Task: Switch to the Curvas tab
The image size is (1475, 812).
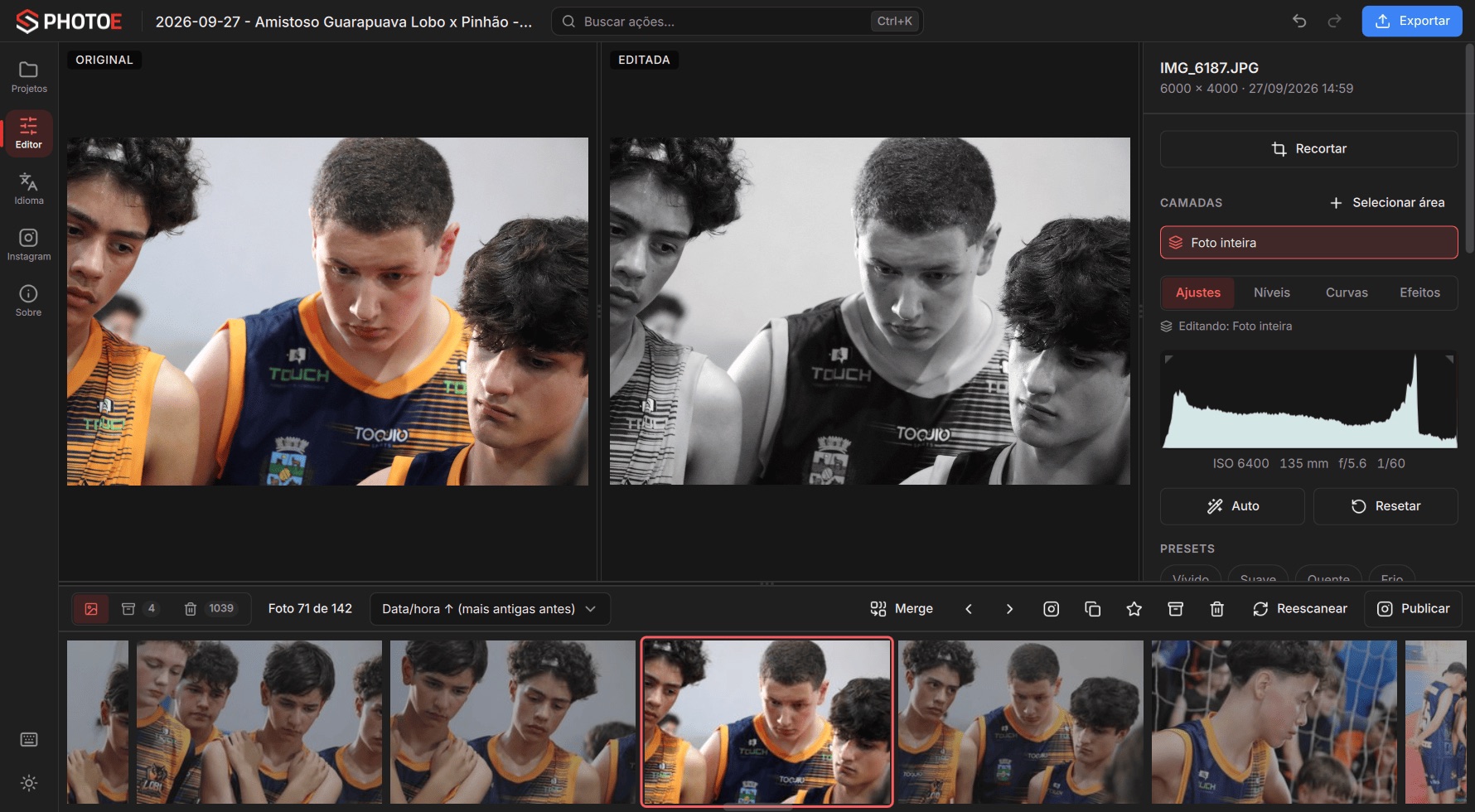Action: (x=1347, y=292)
